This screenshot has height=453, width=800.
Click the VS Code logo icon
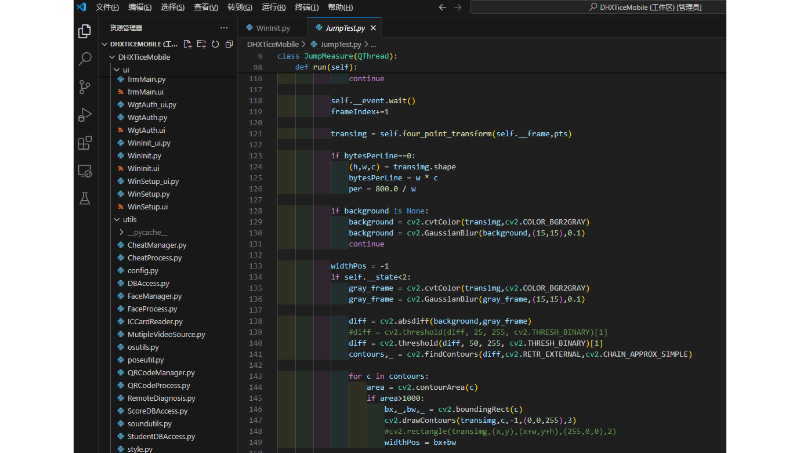tap(82, 7)
